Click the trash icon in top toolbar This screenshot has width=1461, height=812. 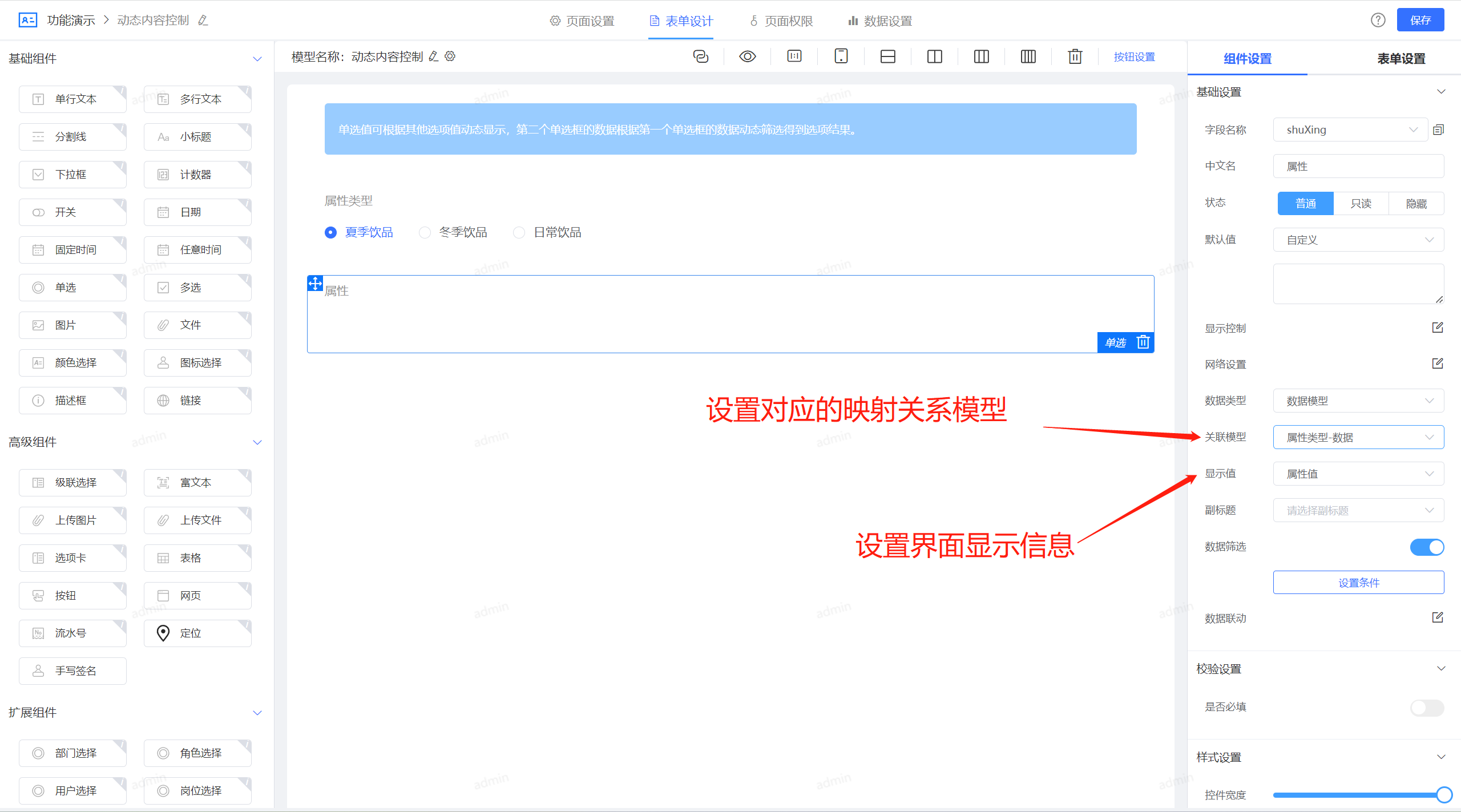1075,56
